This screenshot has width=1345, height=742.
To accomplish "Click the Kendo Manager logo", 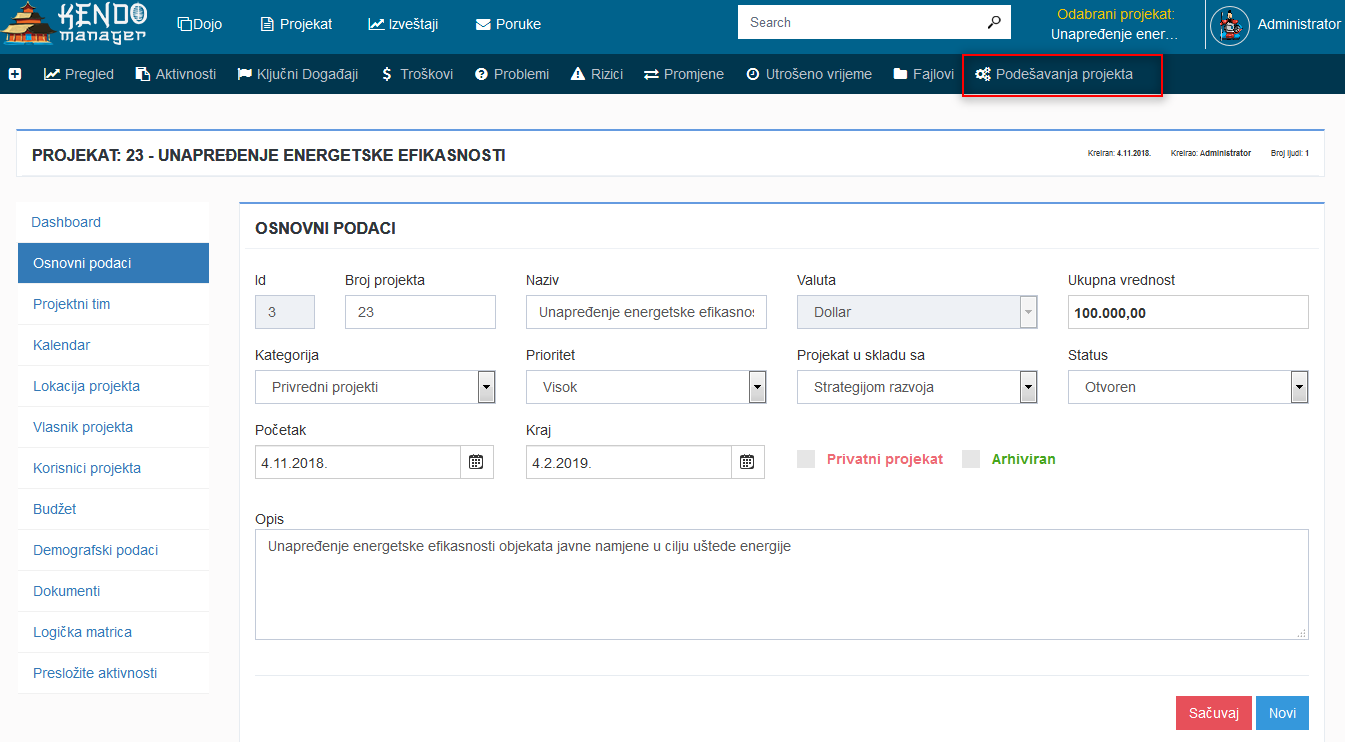I will click(75, 24).
